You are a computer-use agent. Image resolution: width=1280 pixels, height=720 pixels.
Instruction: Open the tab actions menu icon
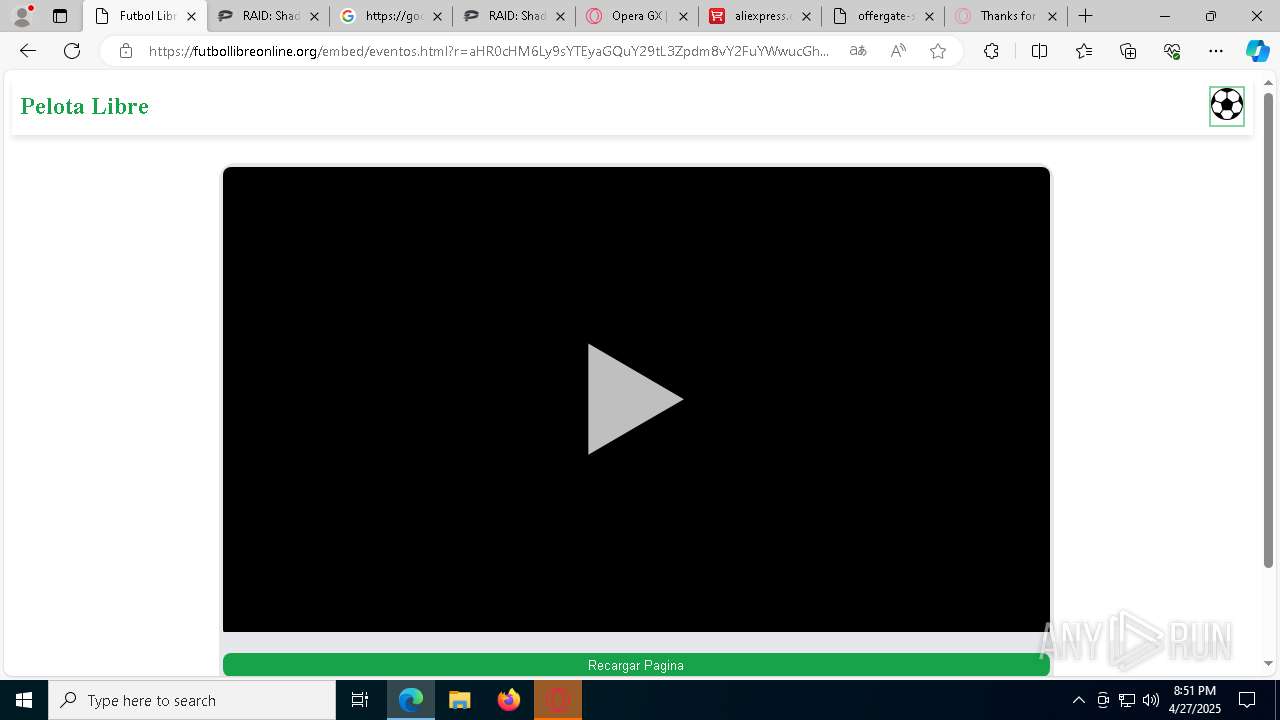[60, 16]
